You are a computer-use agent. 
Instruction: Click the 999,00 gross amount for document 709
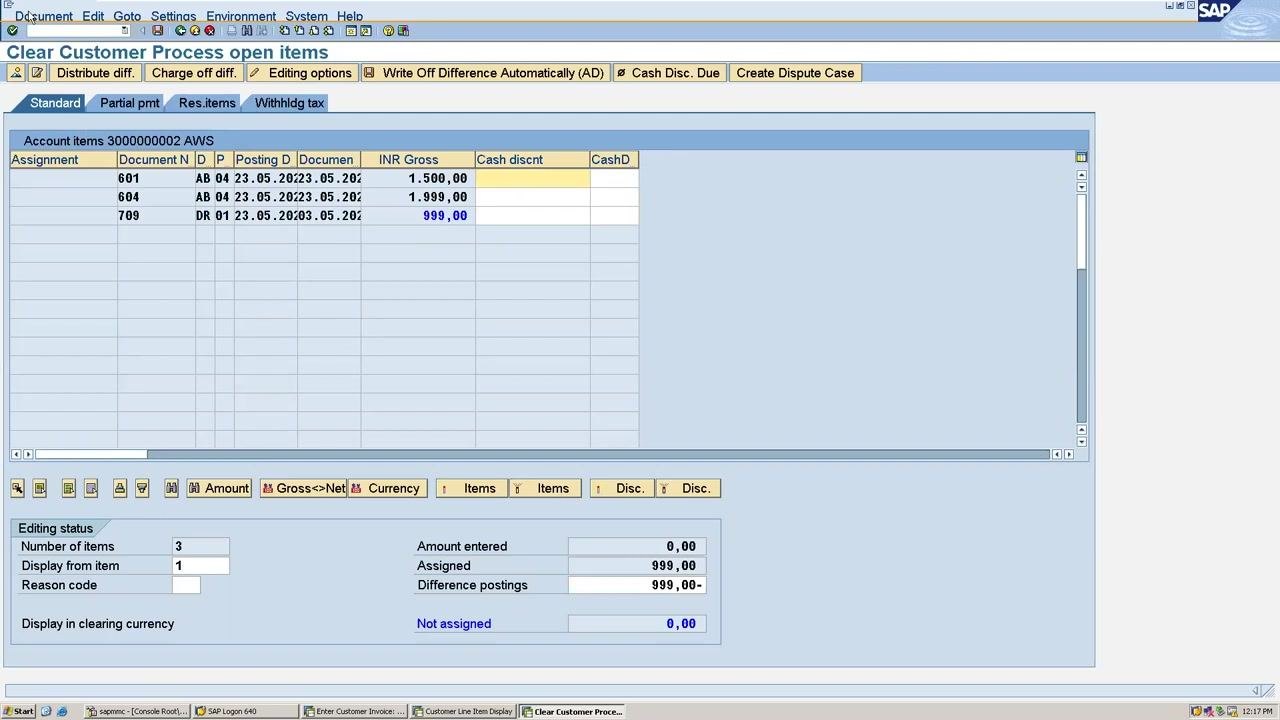[x=445, y=216]
